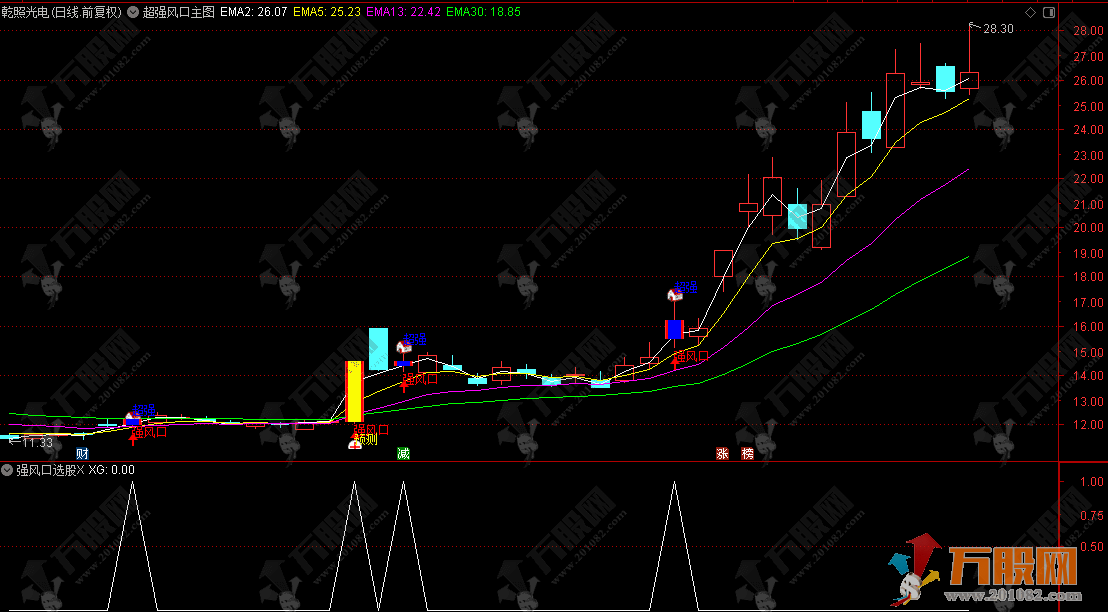Click the 超强风口主图 indicator name
1108x612 pixels.
tap(178, 12)
